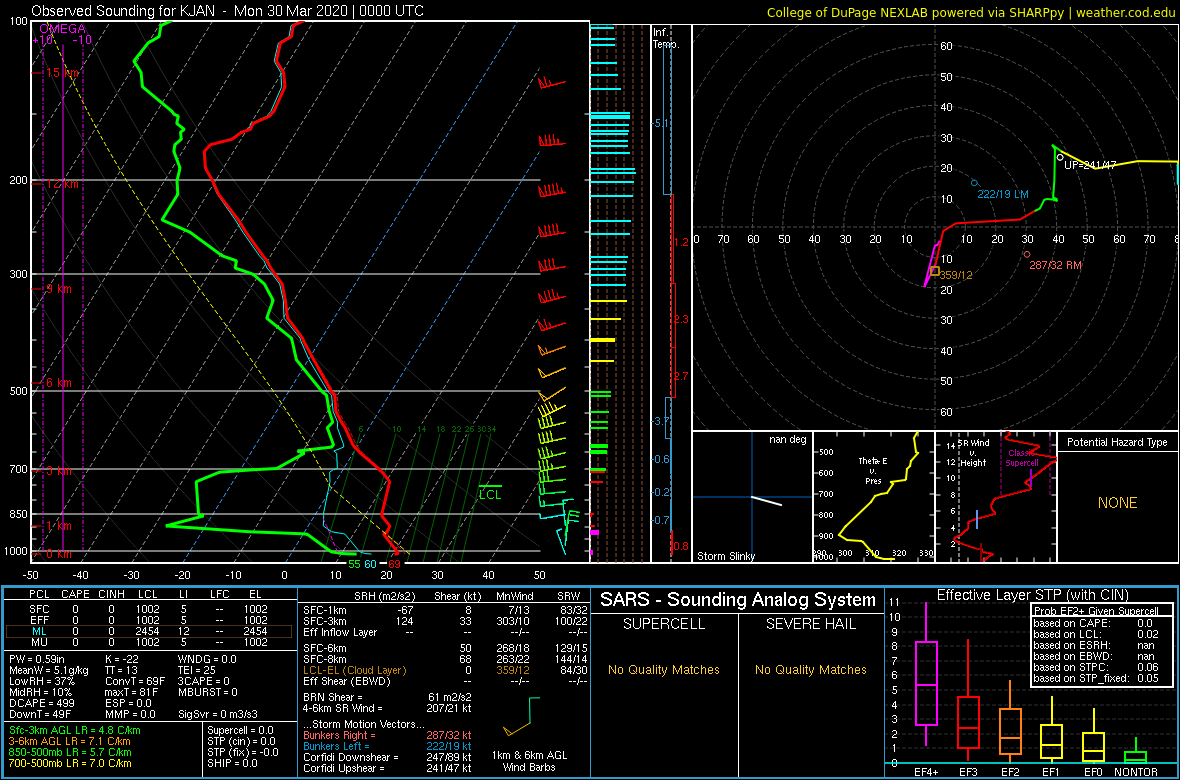1180x780 pixels.
Task: Click the Corfidi Downshear = 247/89 kt line
Action: click(x=388, y=757)
